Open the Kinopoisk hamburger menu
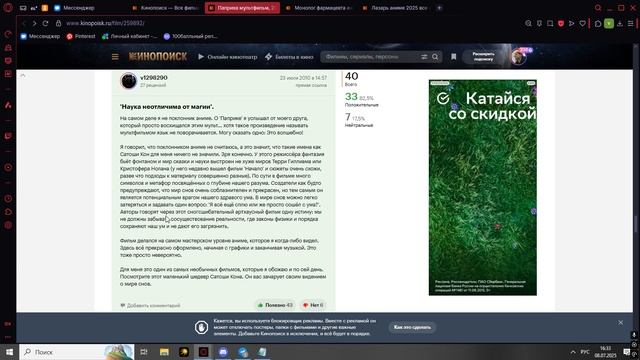 click(x=115, y=57)
